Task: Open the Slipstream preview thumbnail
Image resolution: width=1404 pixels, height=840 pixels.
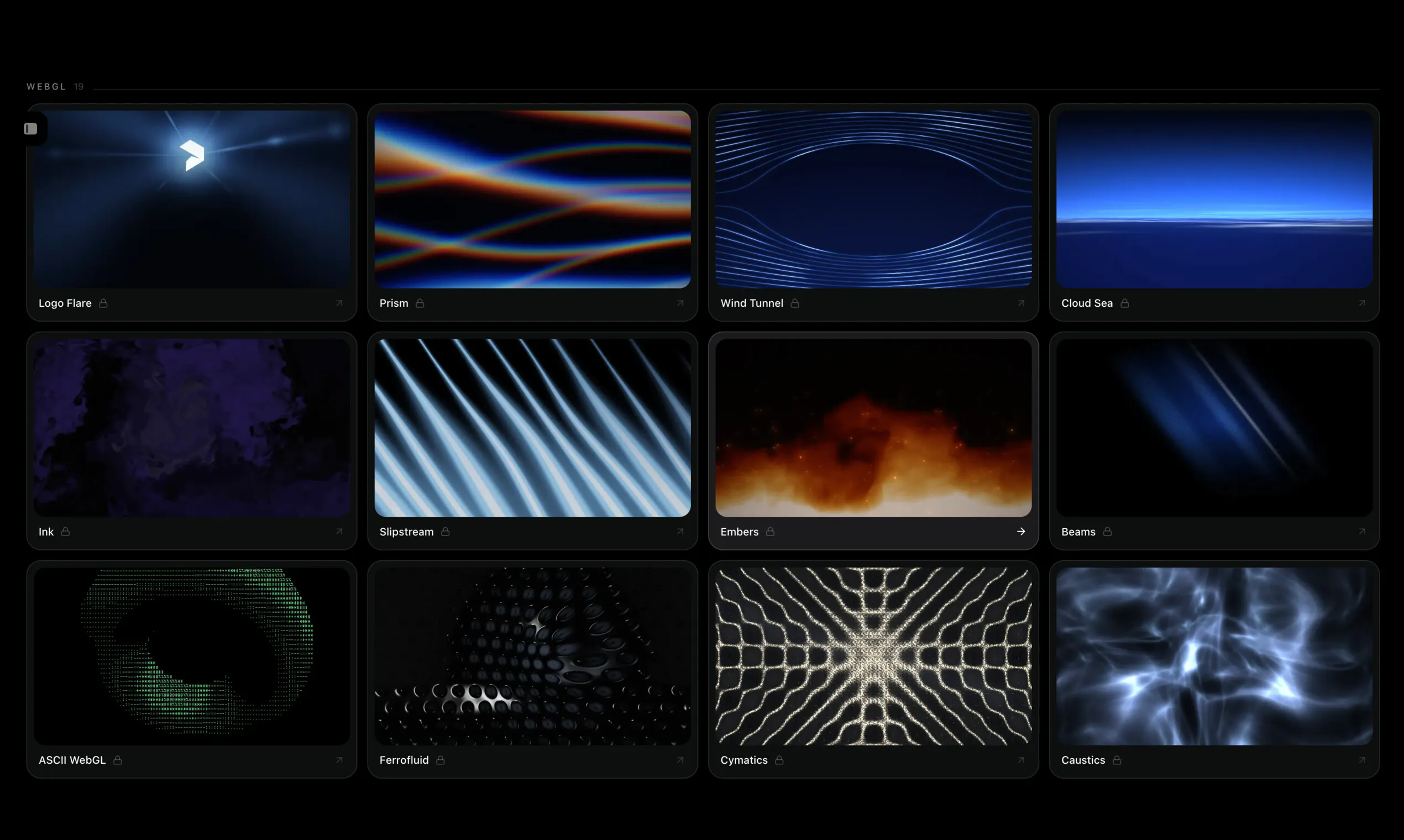Action: (x=533, y=428)
